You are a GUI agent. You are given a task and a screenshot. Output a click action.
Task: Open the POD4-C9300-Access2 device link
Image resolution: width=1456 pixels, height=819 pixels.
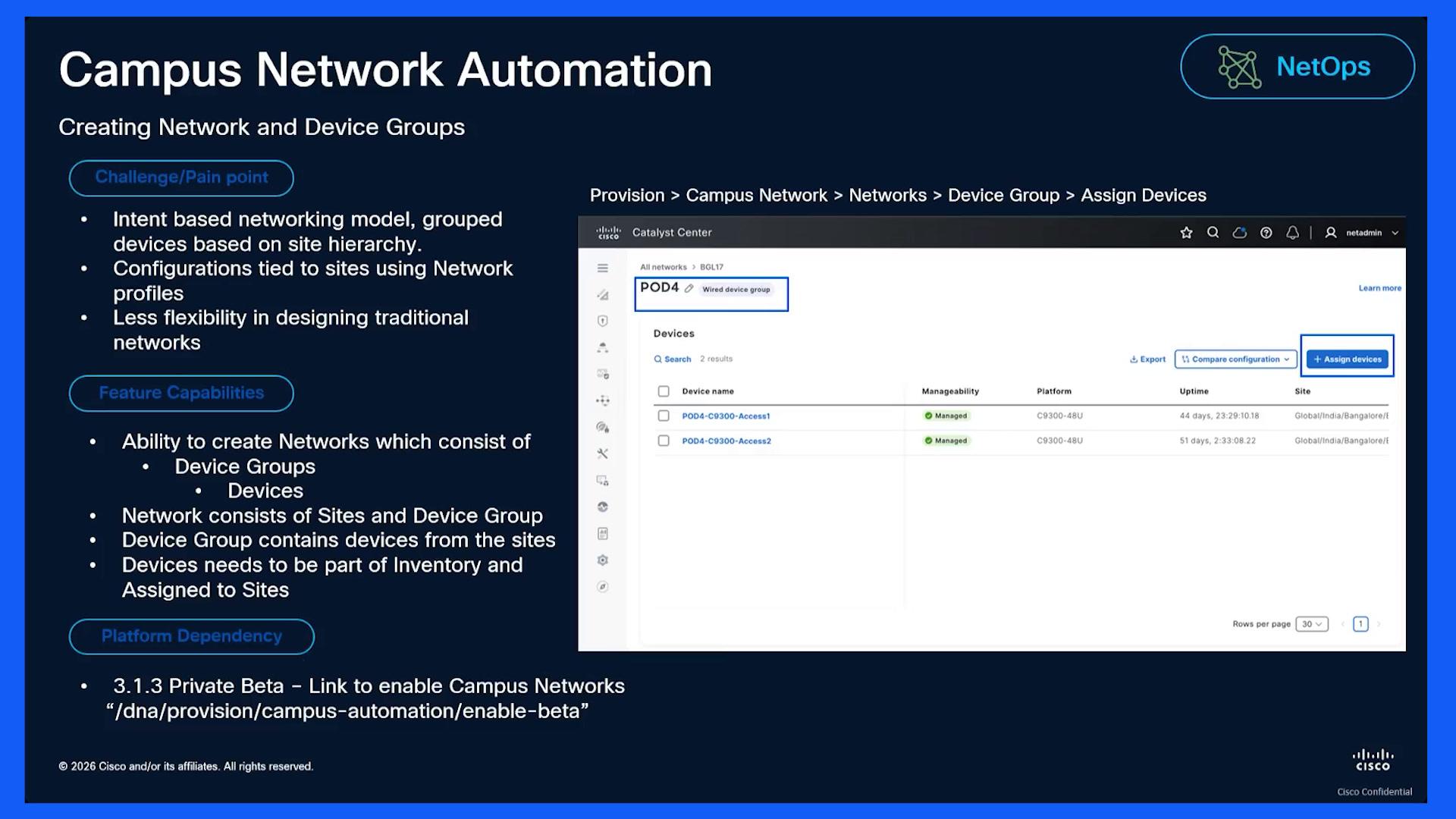click(x=726, y=441)
